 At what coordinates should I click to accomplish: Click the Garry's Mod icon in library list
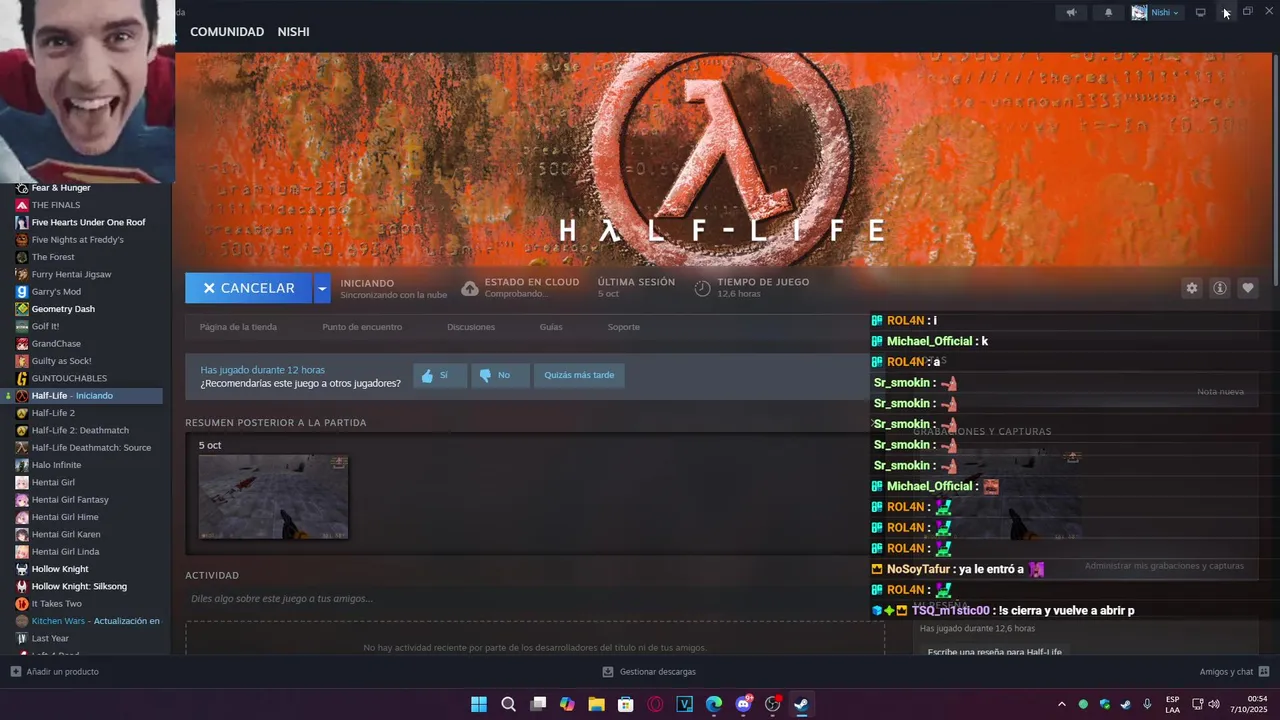pos(22,292)
